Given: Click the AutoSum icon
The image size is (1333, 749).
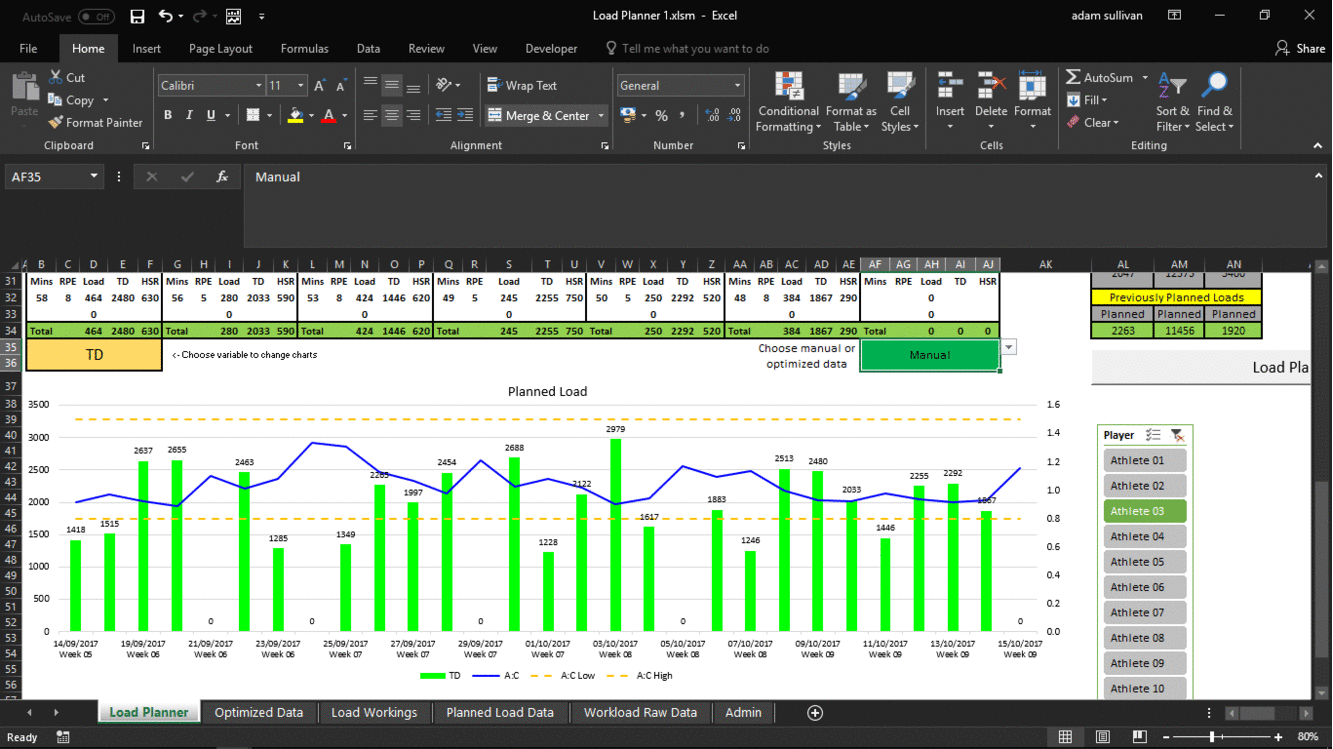Looking at the screenshot, I should coord(1073,78).
